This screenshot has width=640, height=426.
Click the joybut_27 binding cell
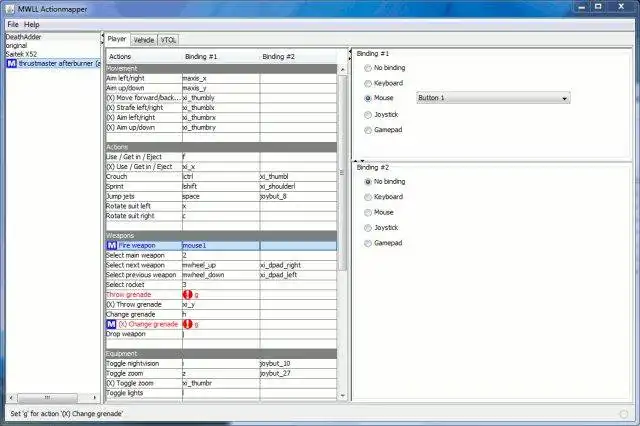(x=298, y=373)
